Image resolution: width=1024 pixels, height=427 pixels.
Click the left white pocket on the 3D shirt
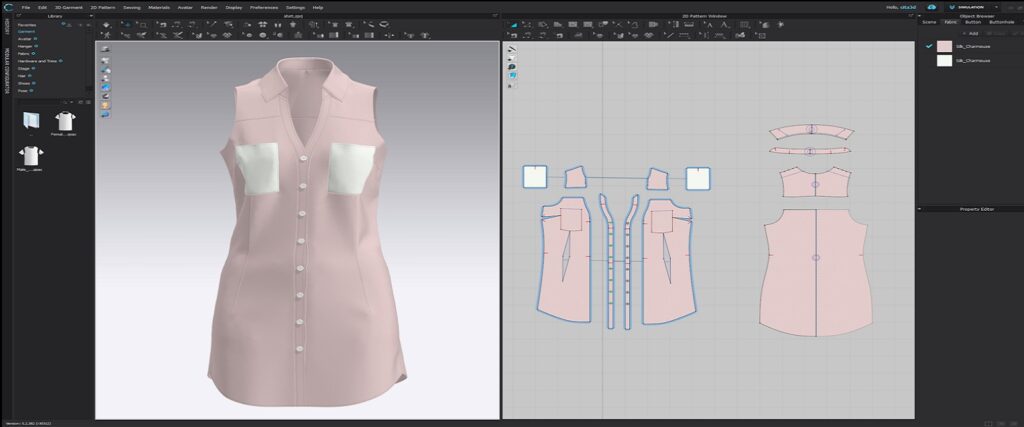pyautogui.click(x=257, y=168)
